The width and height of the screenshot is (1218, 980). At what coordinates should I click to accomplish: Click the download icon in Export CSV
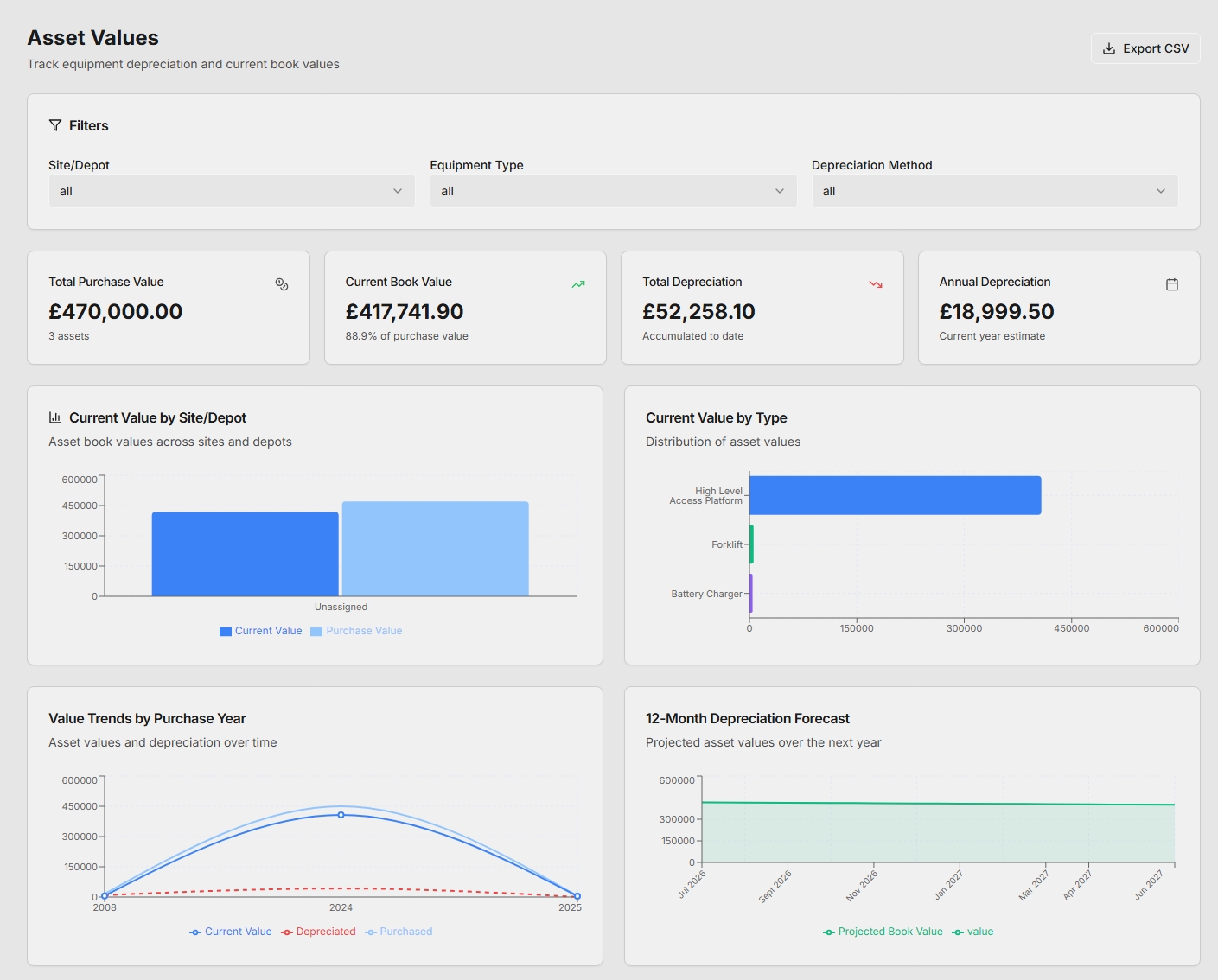(1109, 48)
